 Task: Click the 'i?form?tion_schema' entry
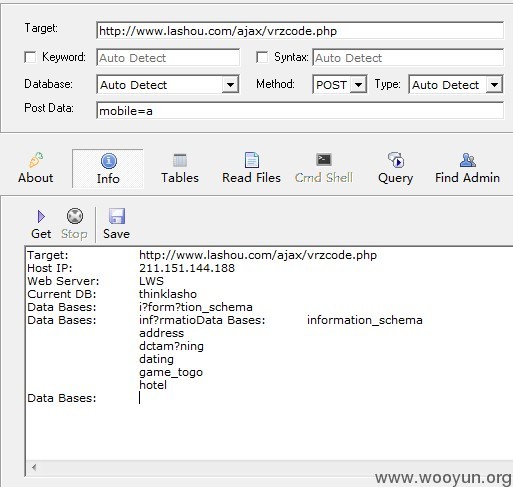pos(196,307)
